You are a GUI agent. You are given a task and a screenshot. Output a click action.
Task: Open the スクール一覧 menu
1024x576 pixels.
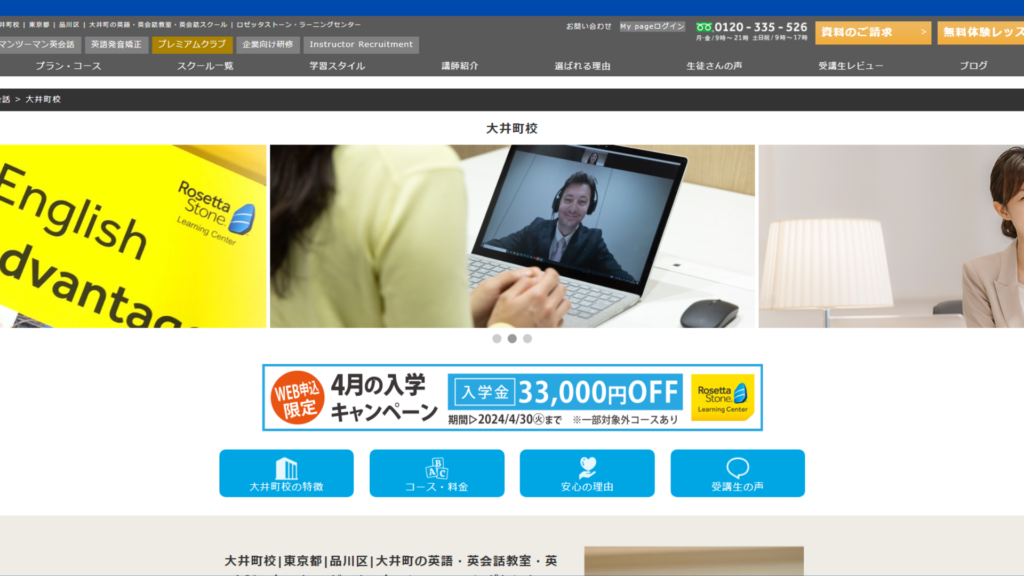coord(205,66)
